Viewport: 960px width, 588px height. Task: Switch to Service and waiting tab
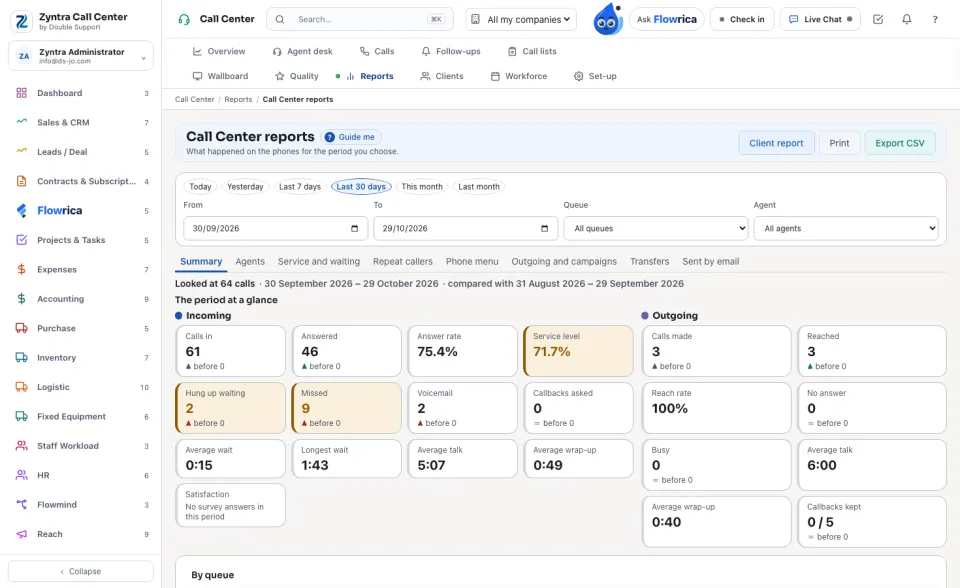[318, 262]
